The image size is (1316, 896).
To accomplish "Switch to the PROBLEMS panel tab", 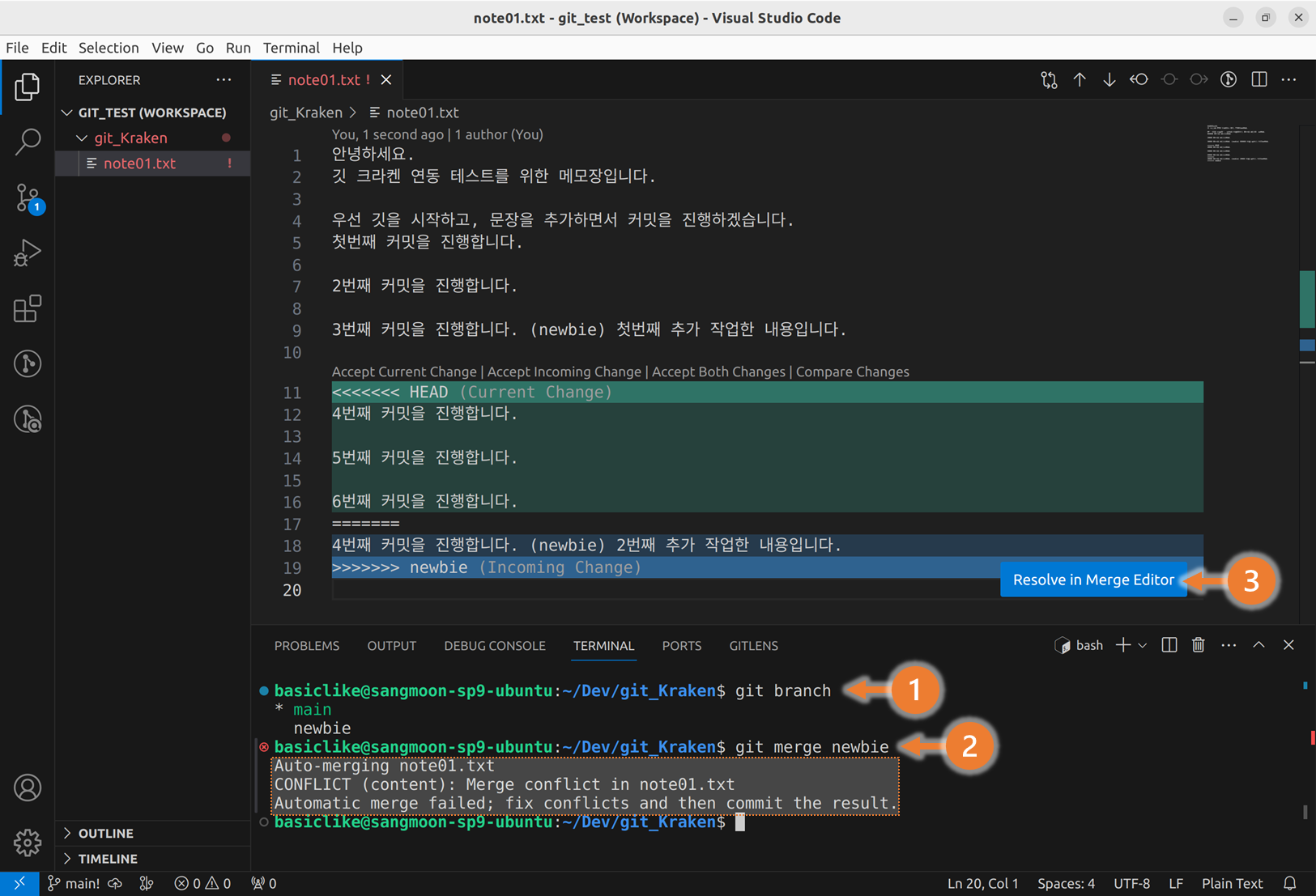I will 307,646.
